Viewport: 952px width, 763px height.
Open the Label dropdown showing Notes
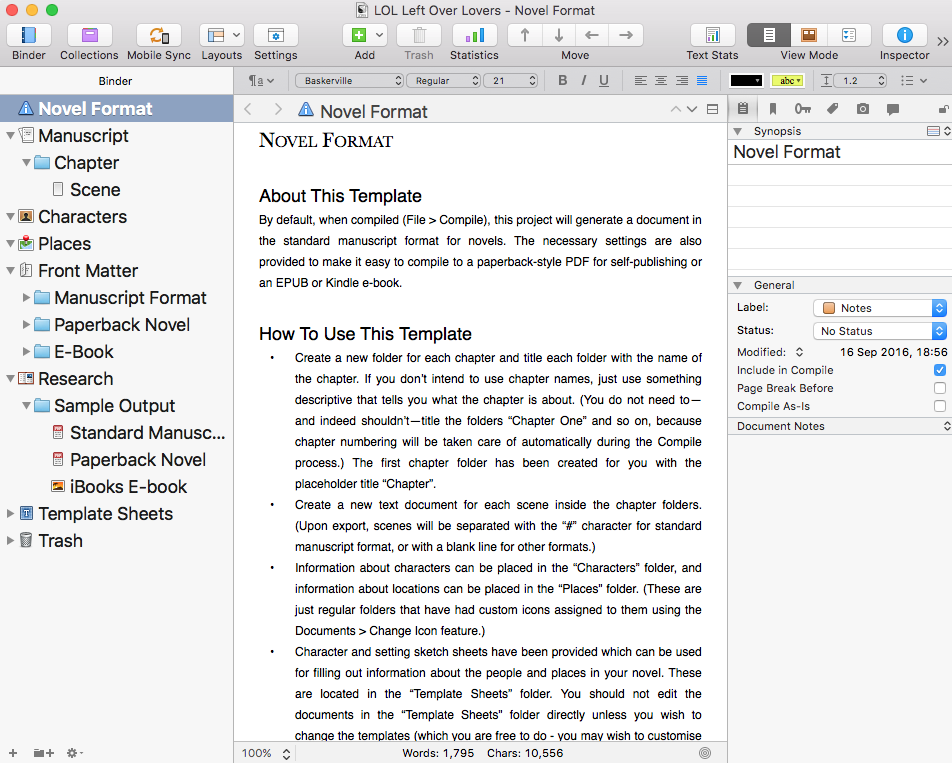coord(880,308)
